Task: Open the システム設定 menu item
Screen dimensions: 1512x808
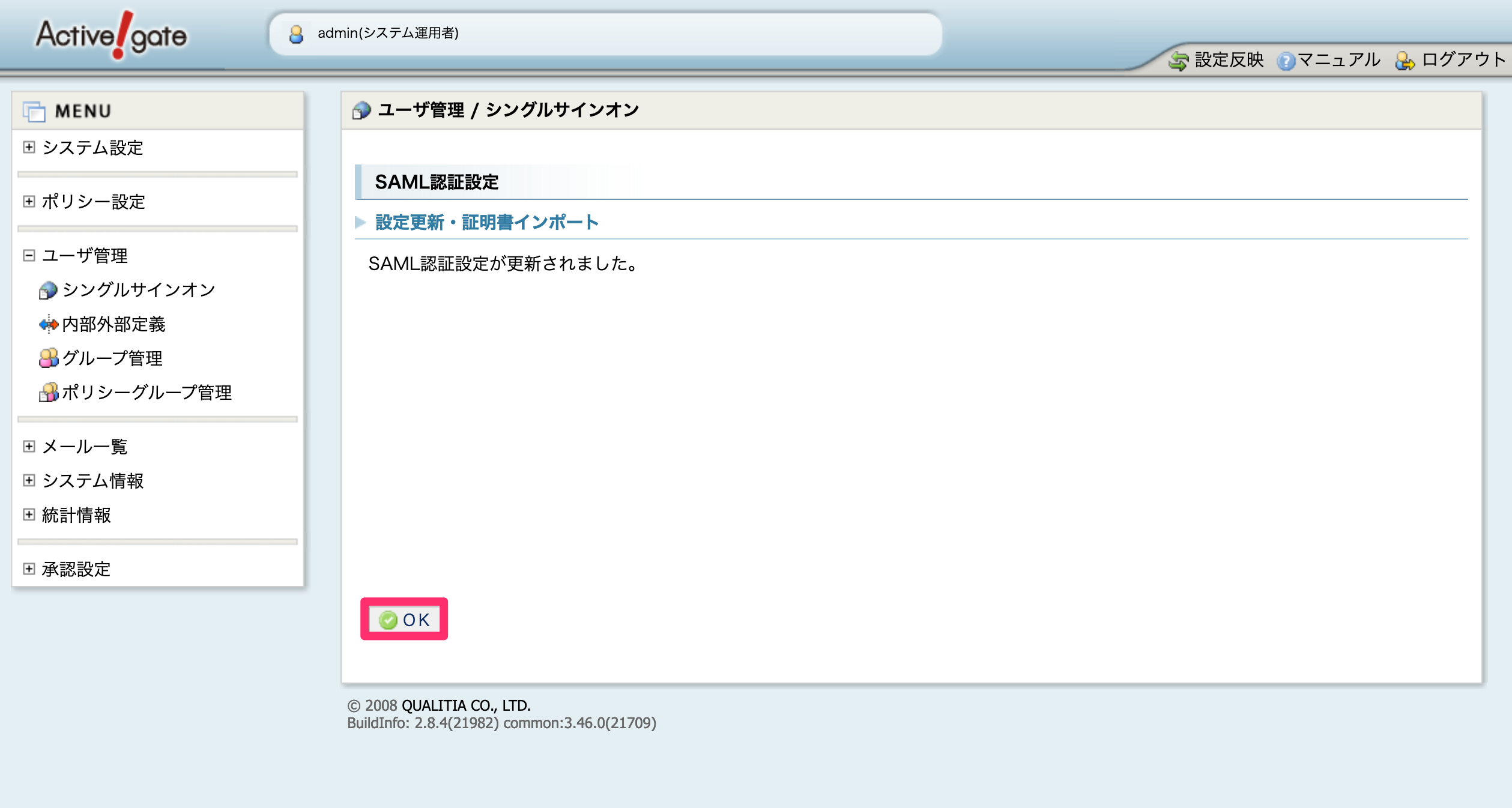Action: [x=93, y=148]
